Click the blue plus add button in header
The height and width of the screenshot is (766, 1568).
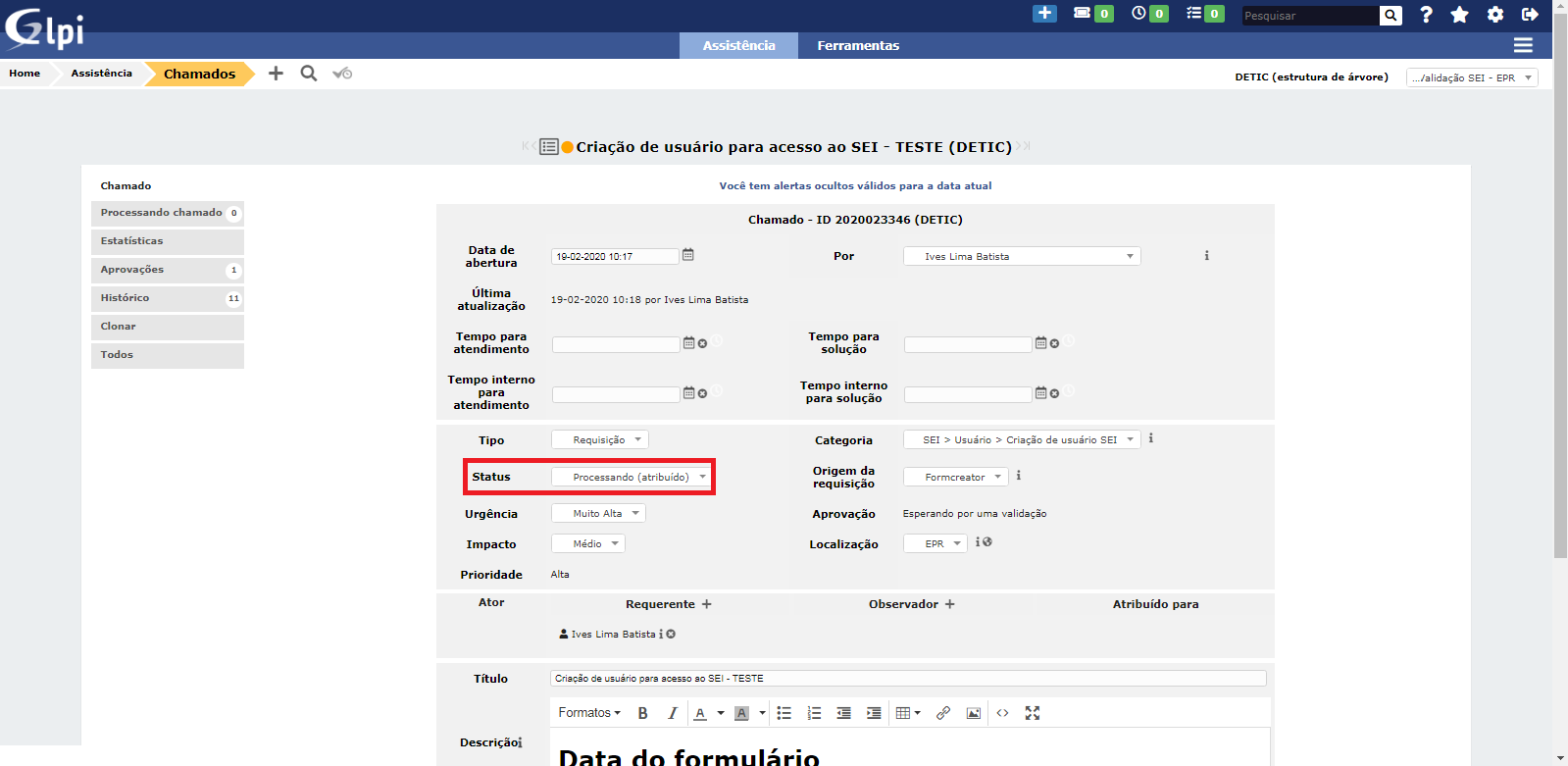tap(1044, 14)
